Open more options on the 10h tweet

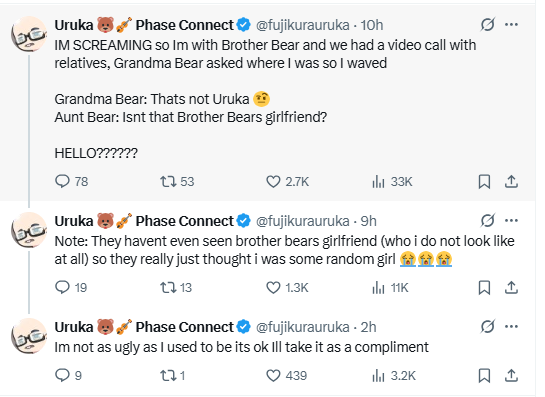point(511,24)
